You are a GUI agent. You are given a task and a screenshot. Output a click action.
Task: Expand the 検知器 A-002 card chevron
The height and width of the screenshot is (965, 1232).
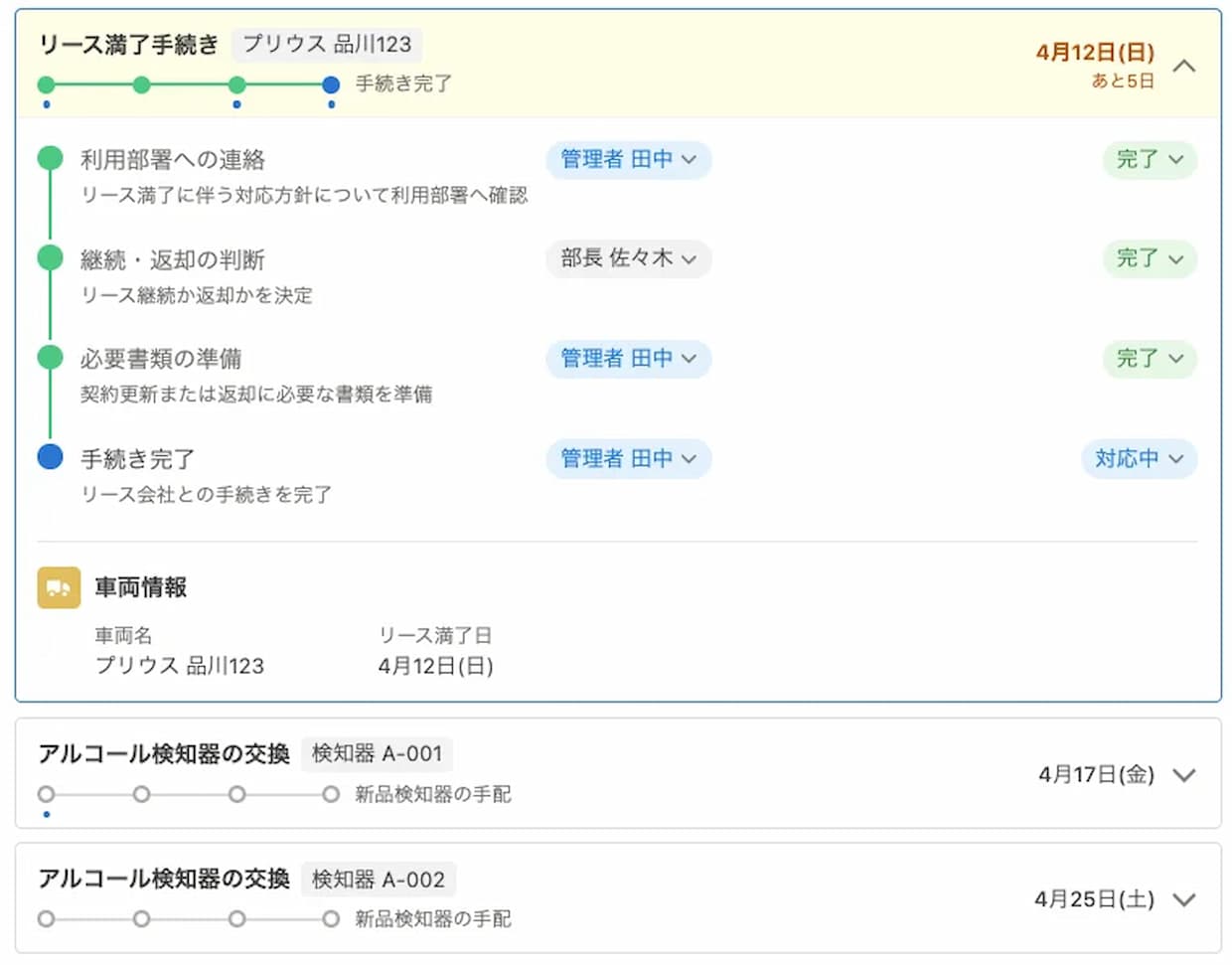1183,899
